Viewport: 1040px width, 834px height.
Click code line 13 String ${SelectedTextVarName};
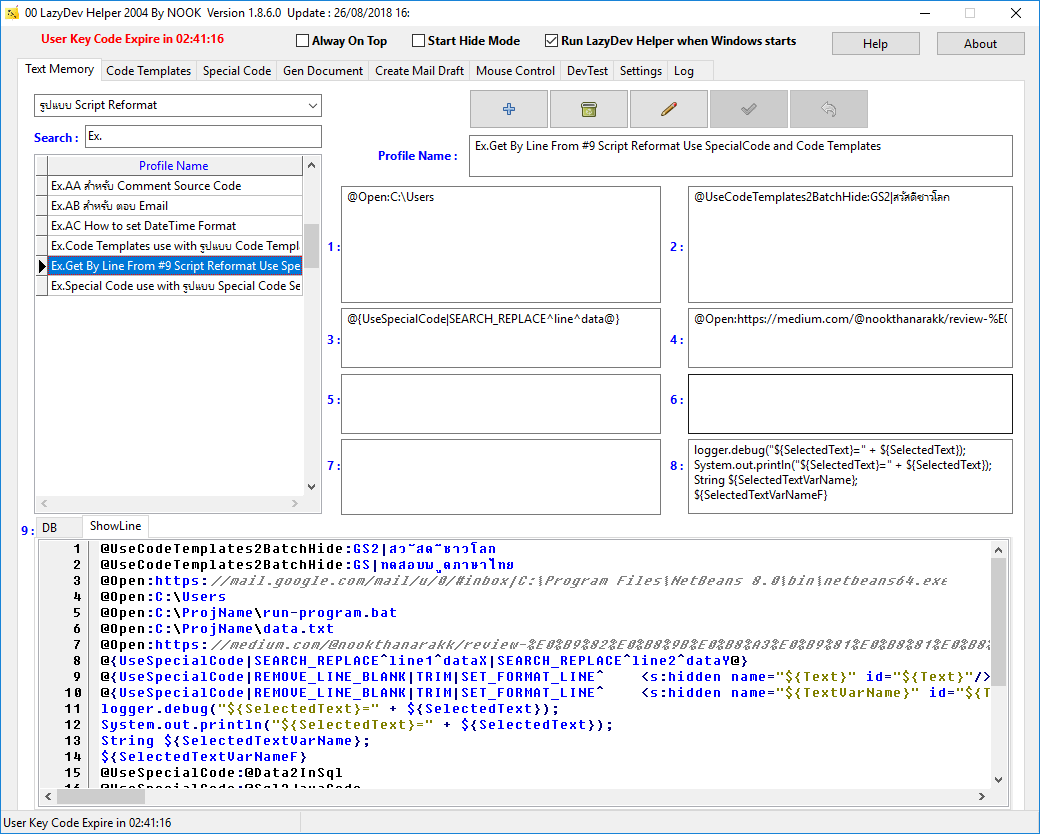pos(235,740)
